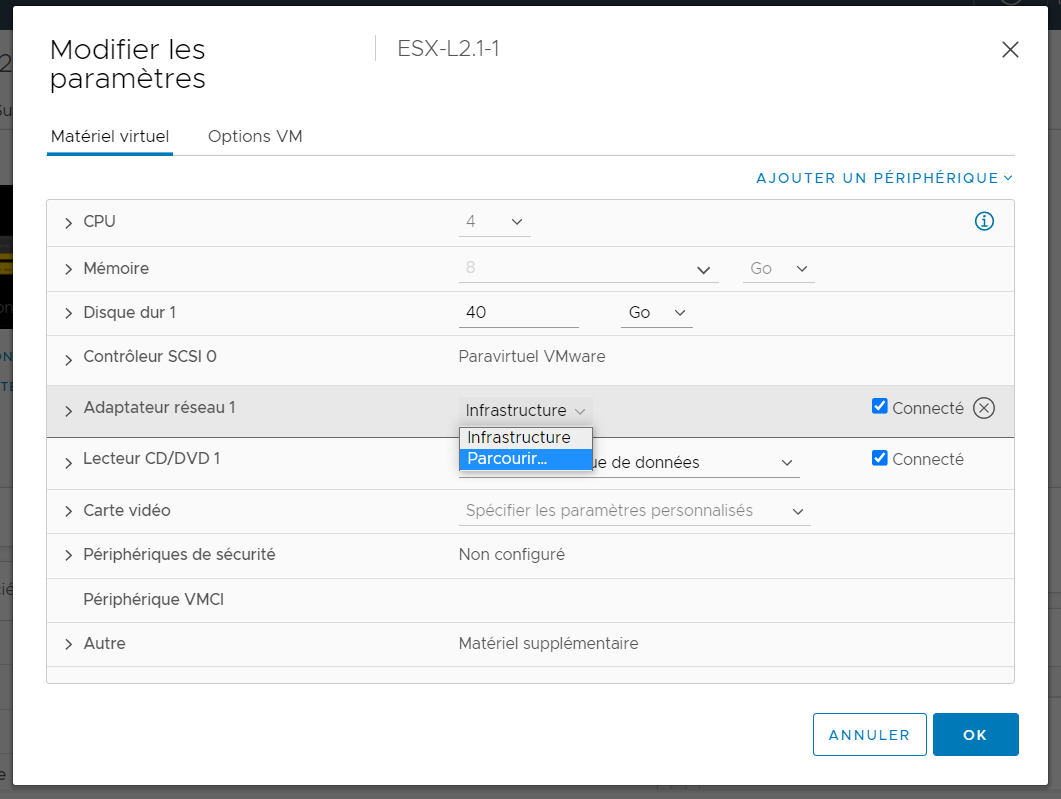Click the ESX-L2.1-1 VM name
The image size is (1061, 799).
point(448,49)
